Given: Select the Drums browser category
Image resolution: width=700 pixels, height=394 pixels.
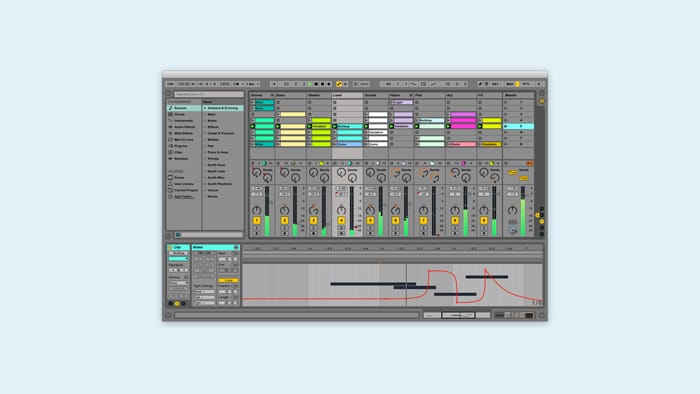Looking at the screenshot, I should pyautogui.click(x=184, y=114).
